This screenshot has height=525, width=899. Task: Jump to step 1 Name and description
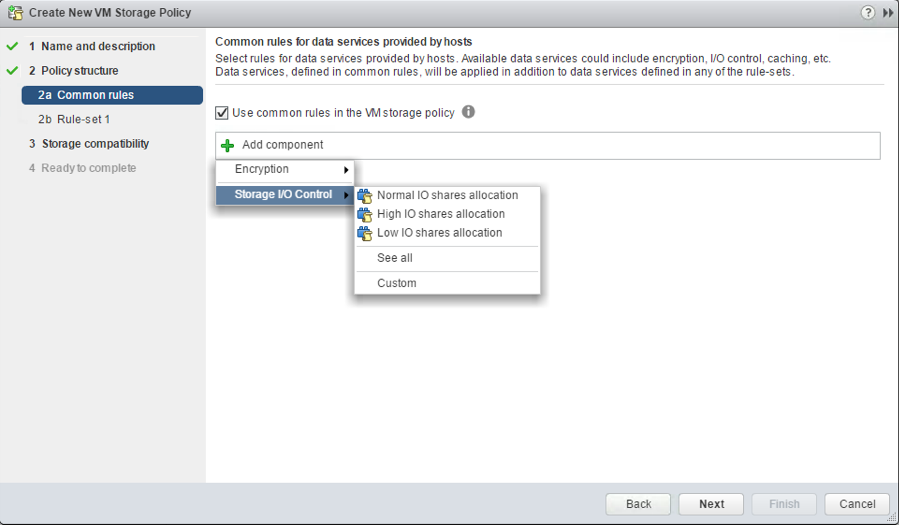pos(98,46)
